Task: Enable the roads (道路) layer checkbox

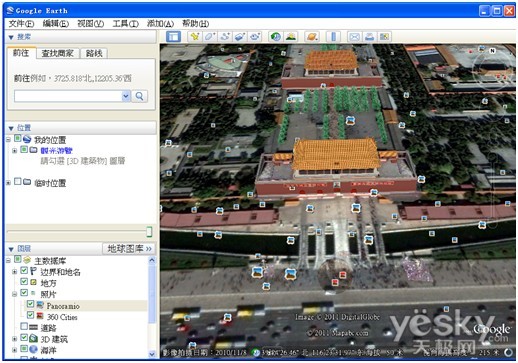Action: point(24,326)
